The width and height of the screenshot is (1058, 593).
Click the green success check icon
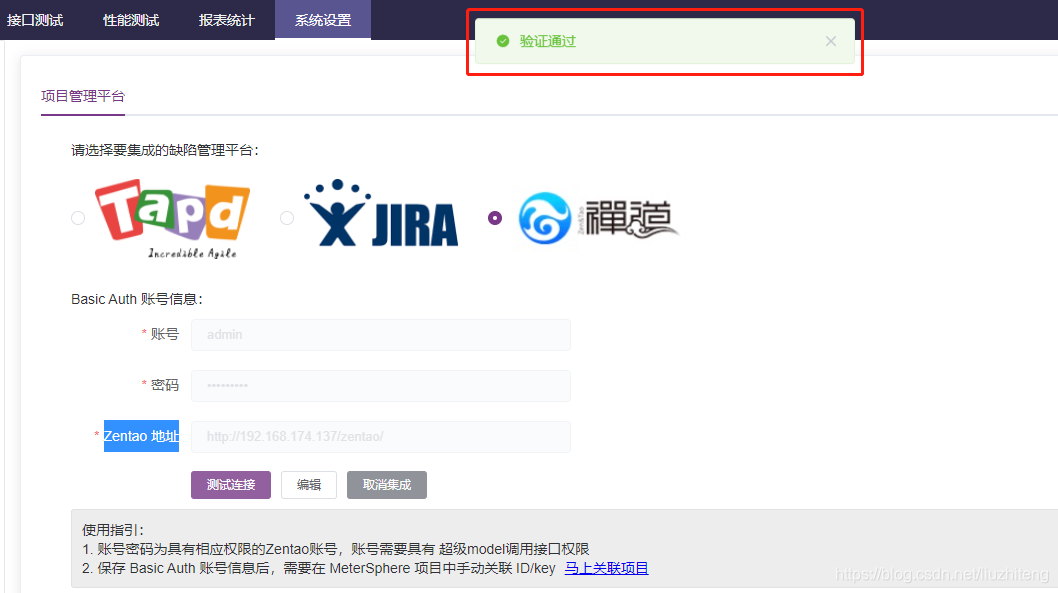tap(503, 41)
